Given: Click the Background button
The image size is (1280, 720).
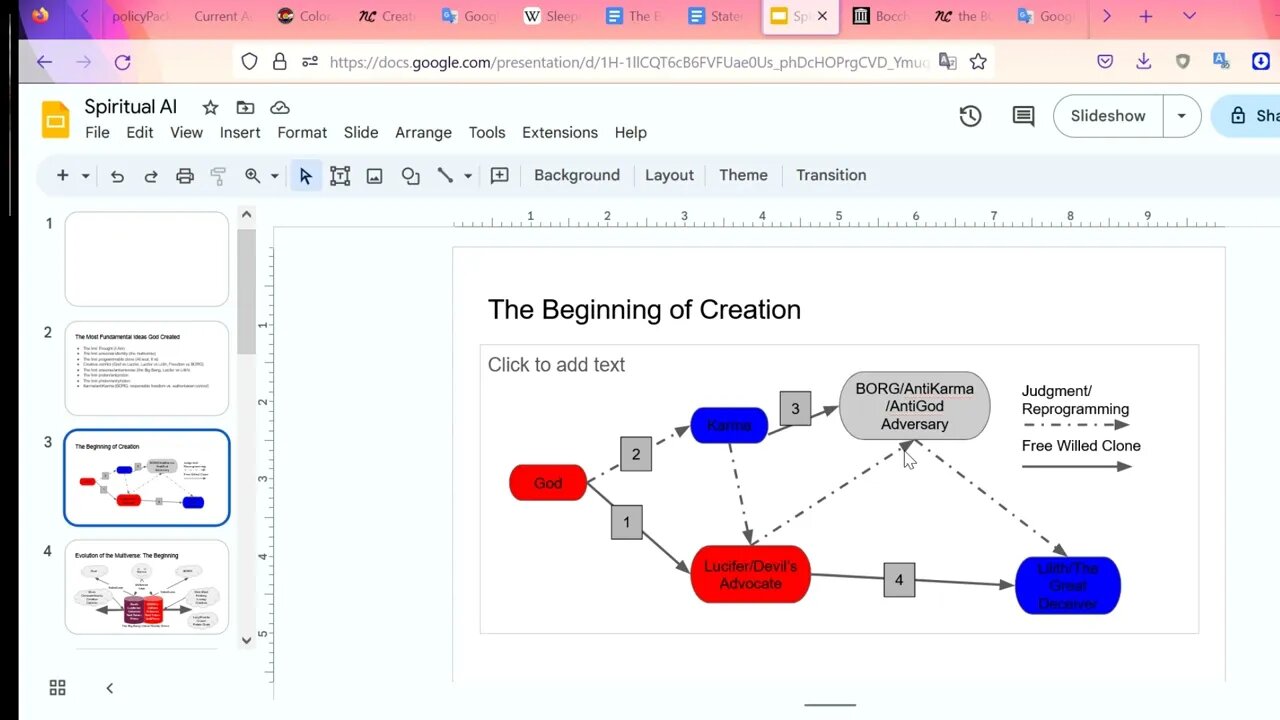Looking at the screenshot, I should pos(577,175).
